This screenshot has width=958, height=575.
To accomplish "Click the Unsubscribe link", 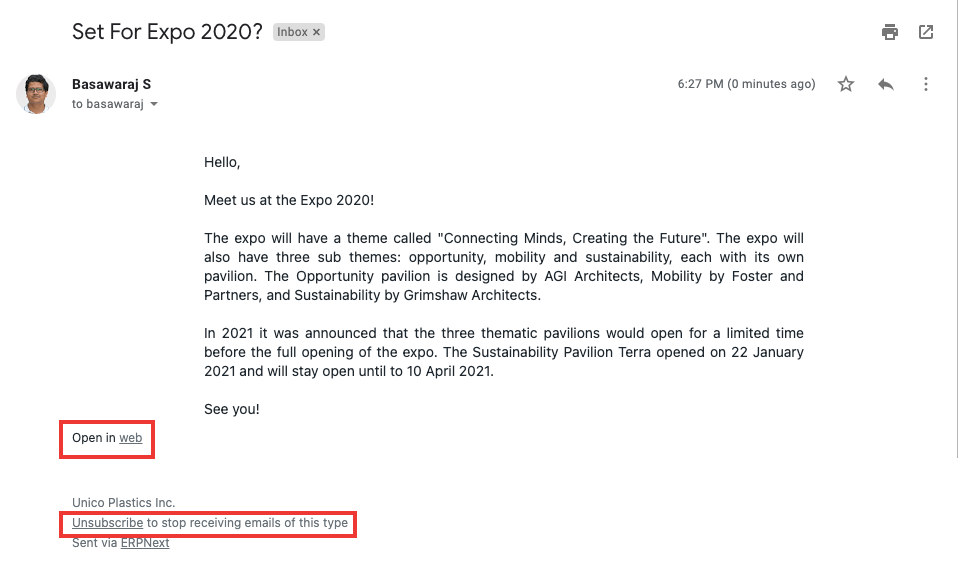I will [108, 523].
